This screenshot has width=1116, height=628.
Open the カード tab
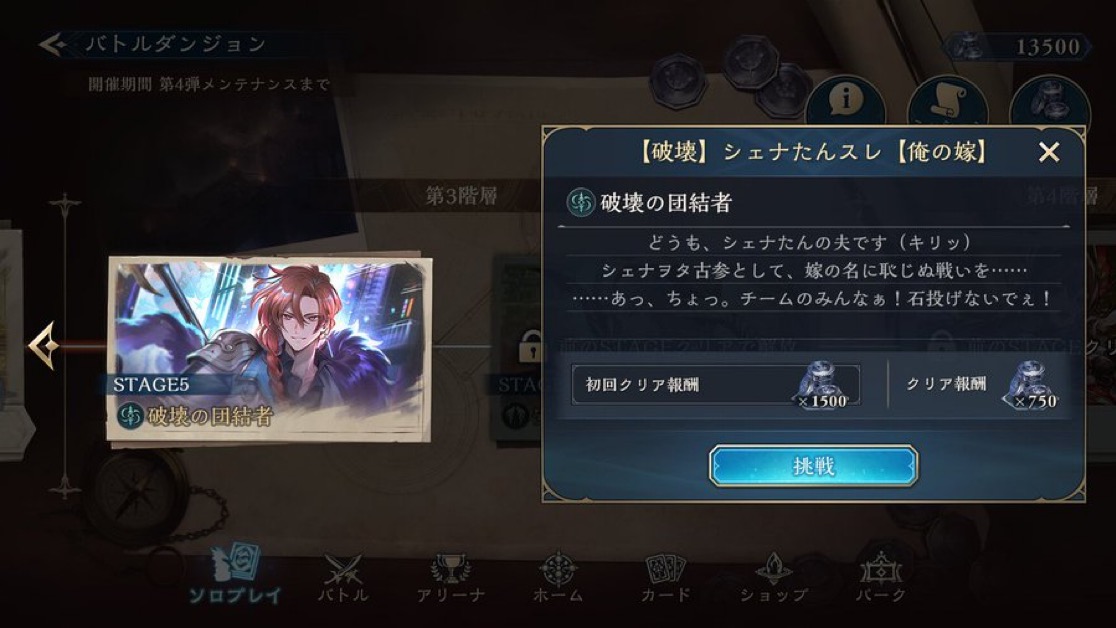(665, 578)
